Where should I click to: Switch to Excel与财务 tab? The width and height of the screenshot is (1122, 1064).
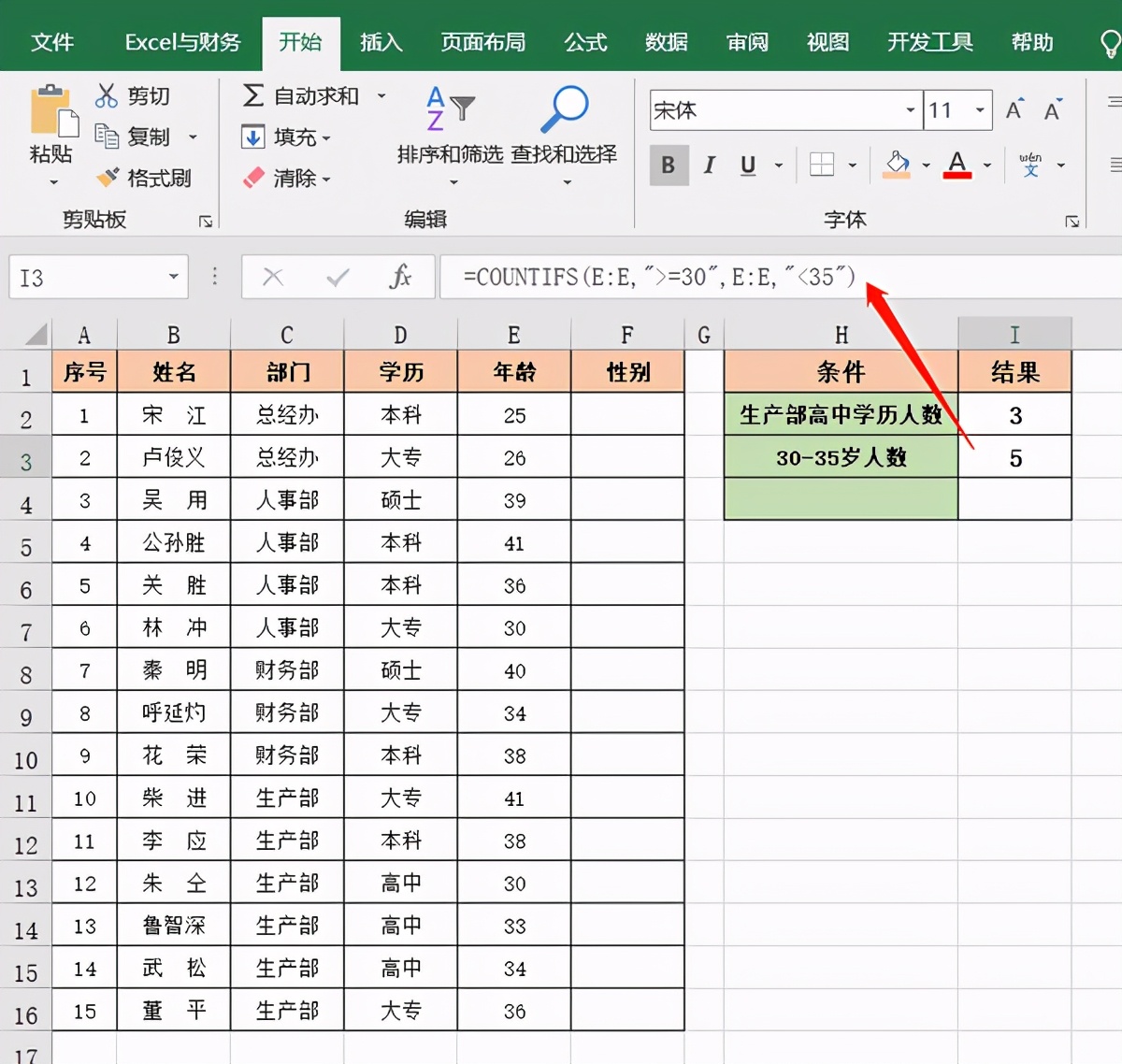coord(182,42)
